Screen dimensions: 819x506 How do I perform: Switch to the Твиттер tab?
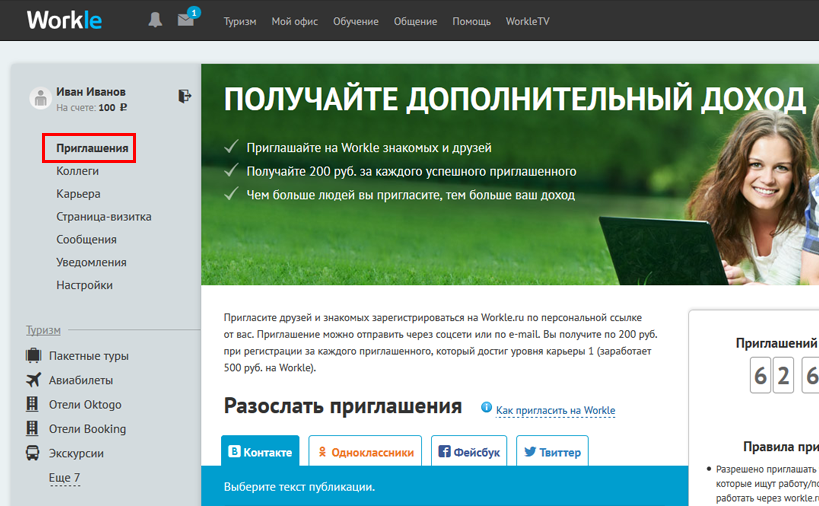(553, 451)
